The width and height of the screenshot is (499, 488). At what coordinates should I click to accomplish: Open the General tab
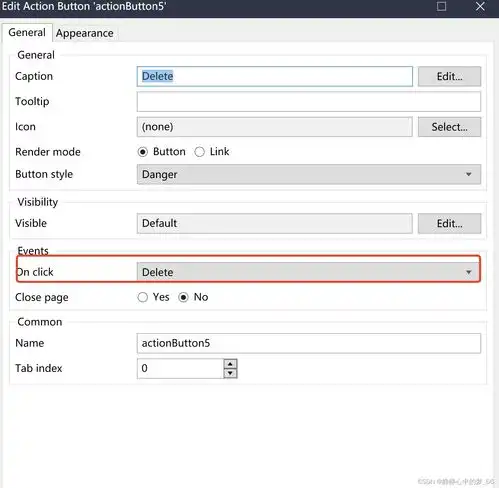tap(27, 32)
